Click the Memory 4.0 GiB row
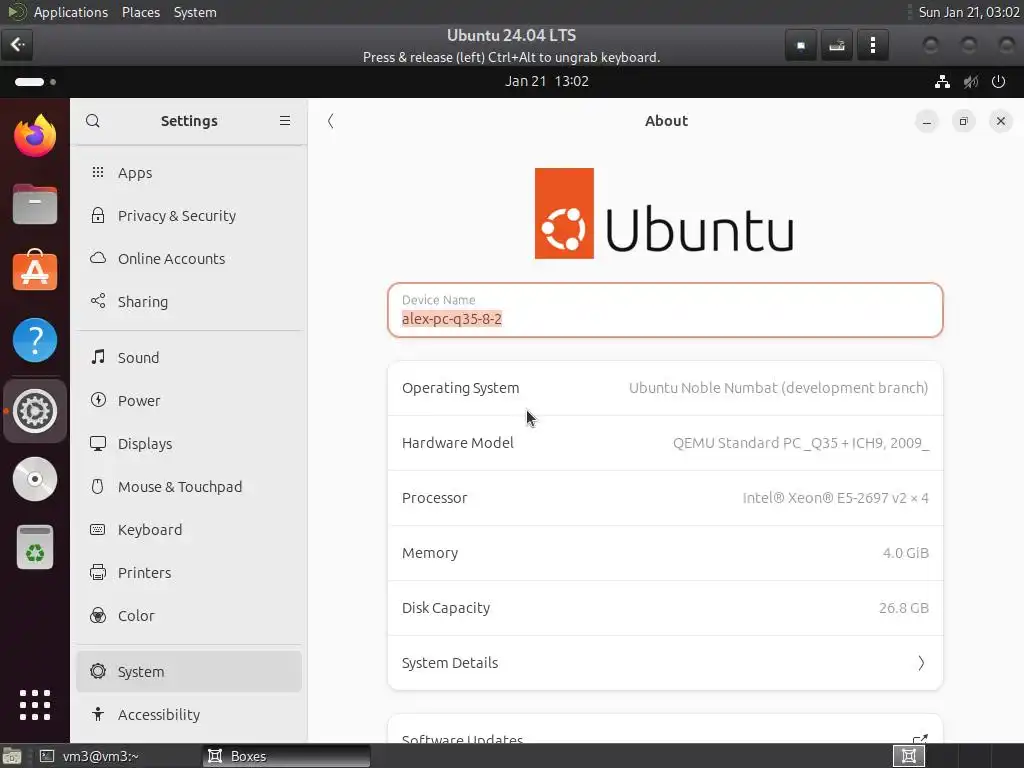The image size is (1024, 768). coord(665,553)
